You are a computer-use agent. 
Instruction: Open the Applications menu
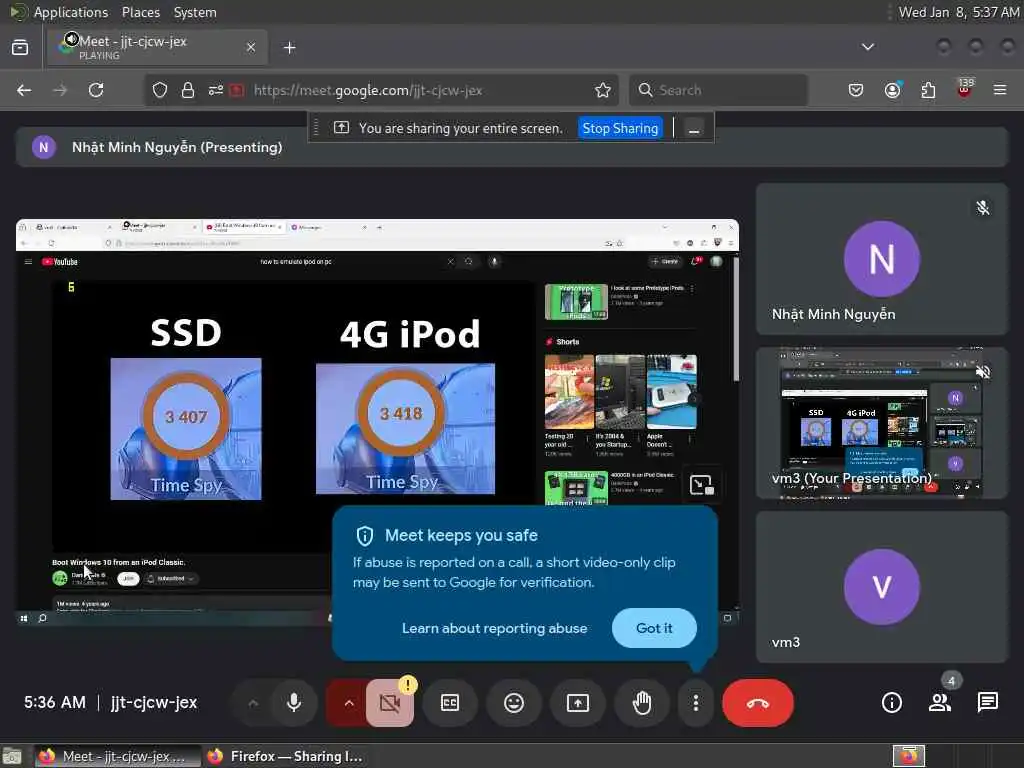click(71, 12)
